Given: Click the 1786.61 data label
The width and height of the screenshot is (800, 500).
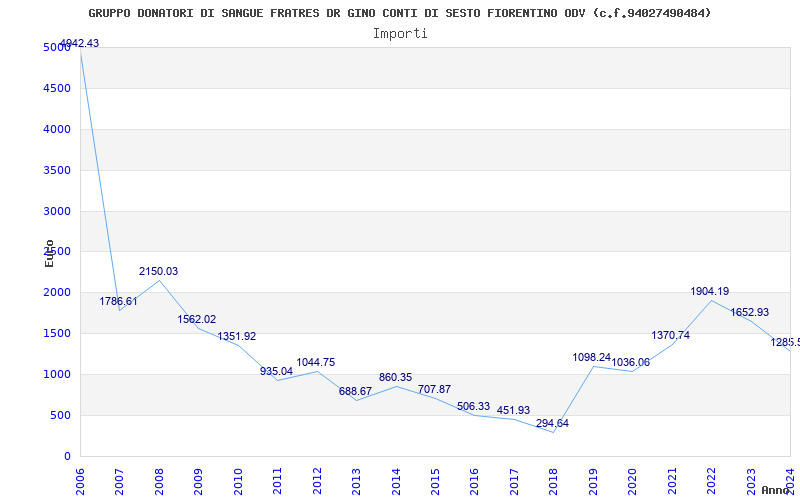Looking at the screenshot, I should coord(118,301).
